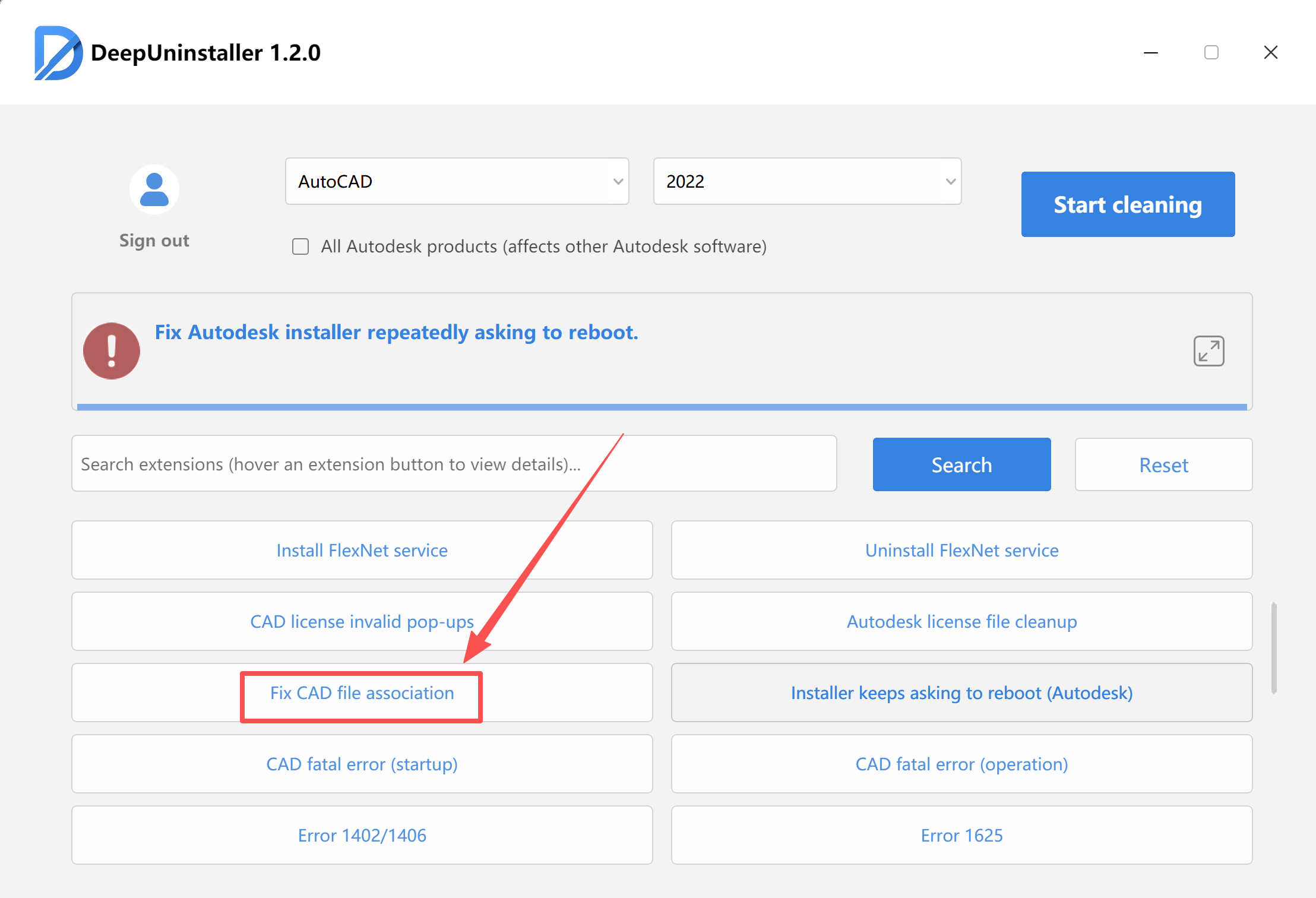This screenshot has width=1316, height=898.
Task: Enable the All Autodesk products checkbox
Action: [300, 246]
